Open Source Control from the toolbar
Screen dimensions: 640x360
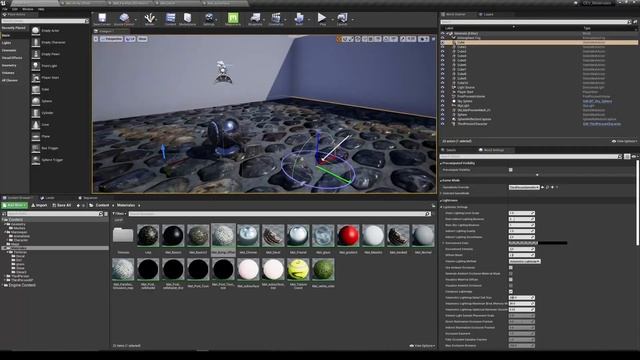pyautogui.click(x=124, y=19)
